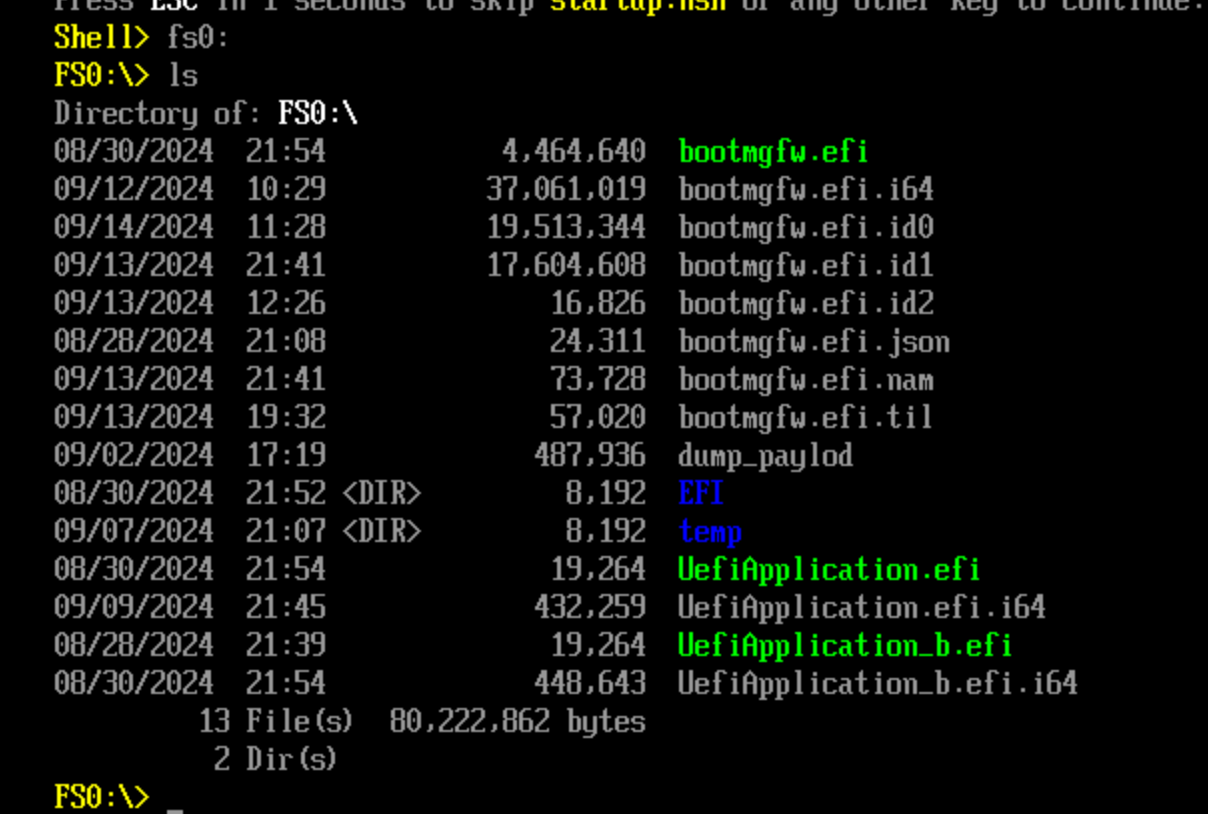Click the size value 487,936

[590, 456]
